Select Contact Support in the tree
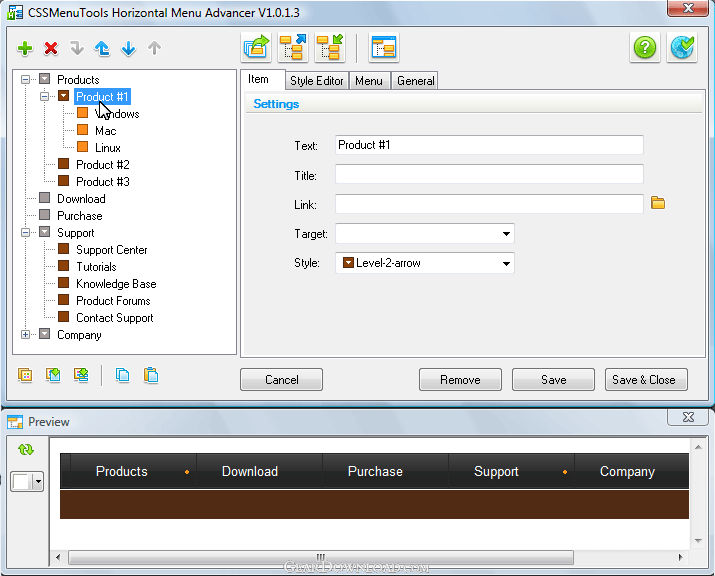This screenshot has height=576, width=715. (x=114, y=318)
